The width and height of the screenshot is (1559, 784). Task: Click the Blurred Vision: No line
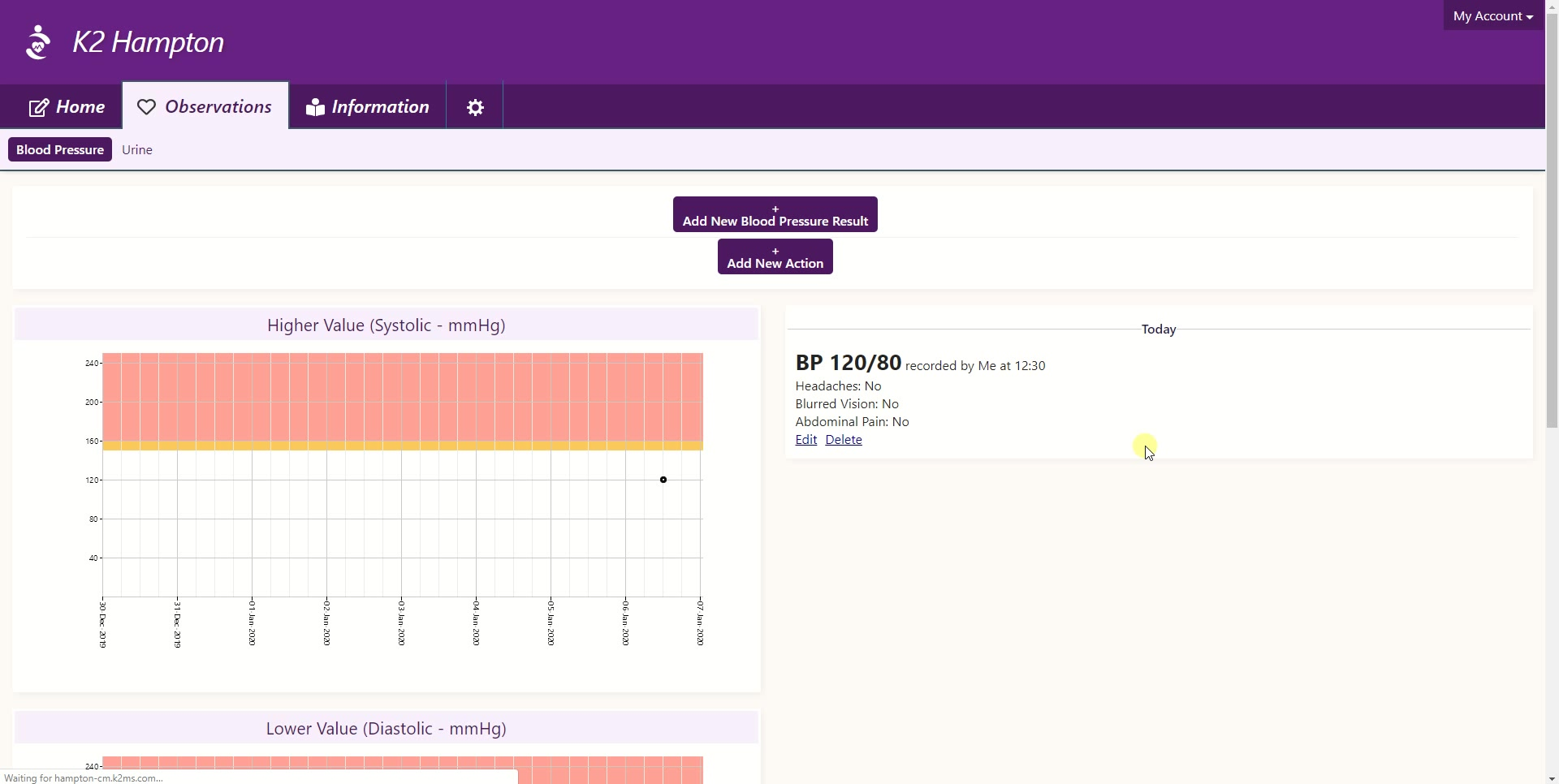pos(847,404)
